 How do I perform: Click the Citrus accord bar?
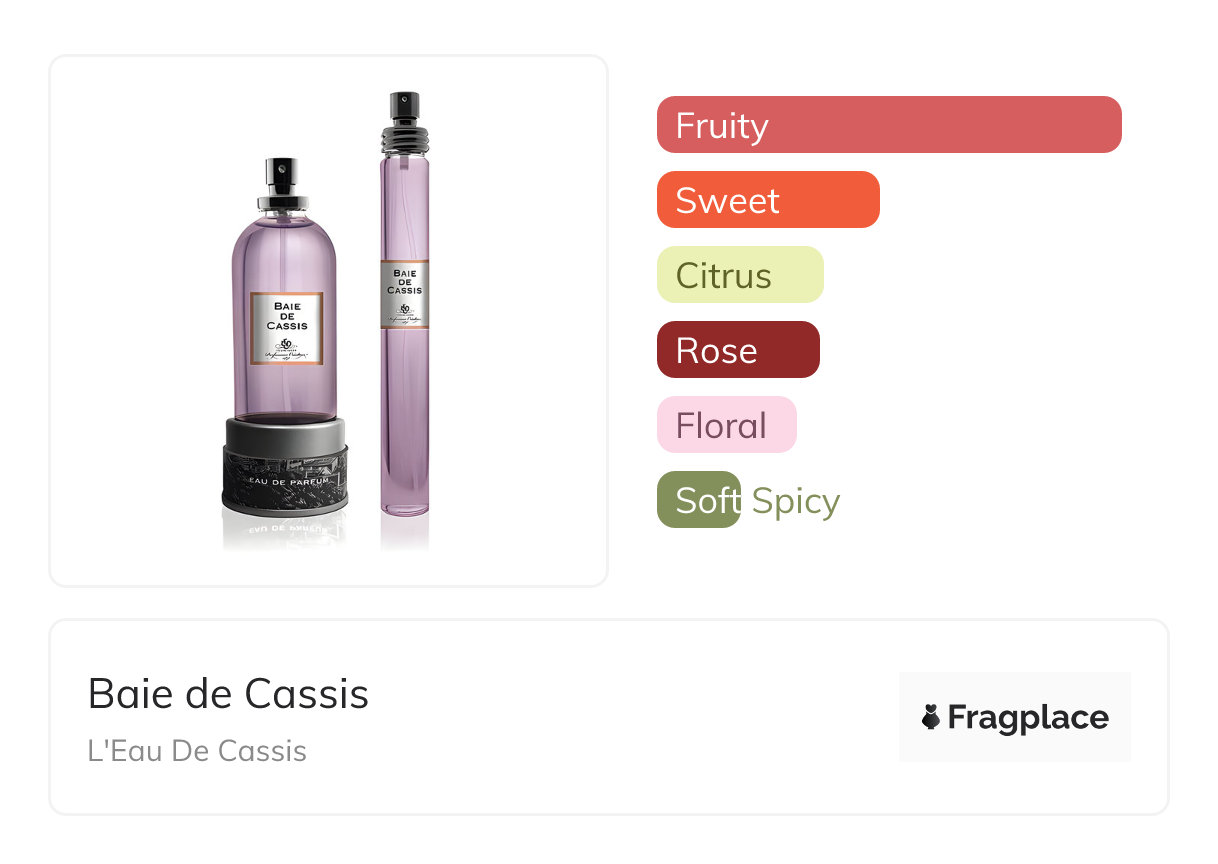pos(740,275)
